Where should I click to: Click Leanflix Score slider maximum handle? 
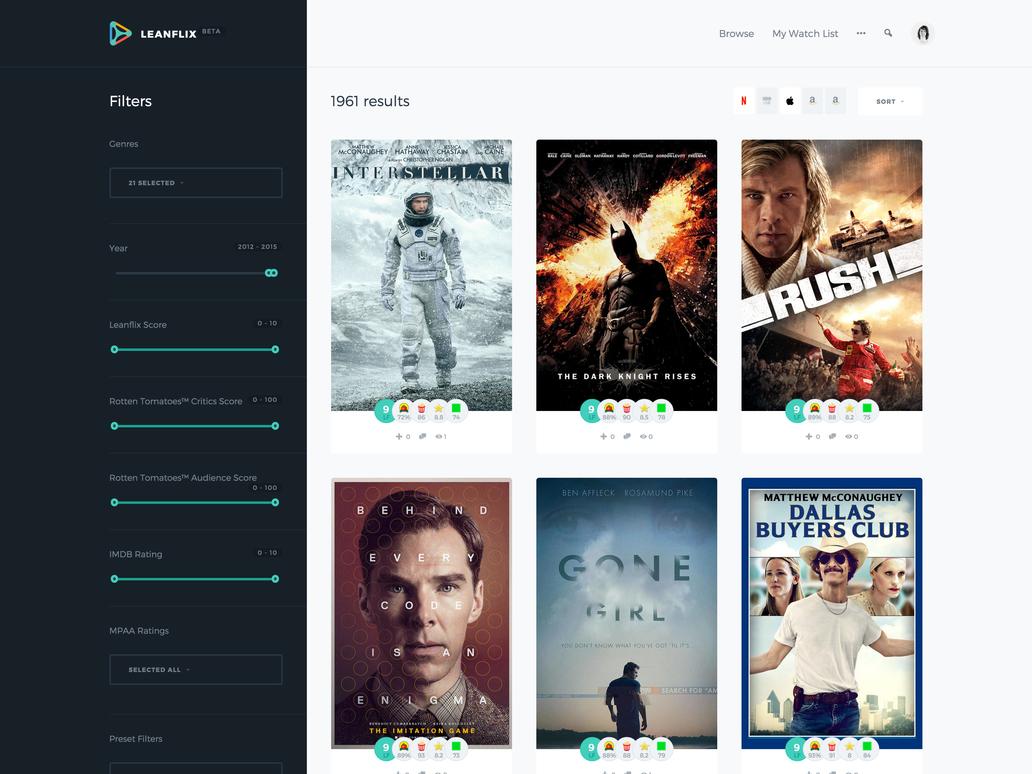(x=275, y=349)
